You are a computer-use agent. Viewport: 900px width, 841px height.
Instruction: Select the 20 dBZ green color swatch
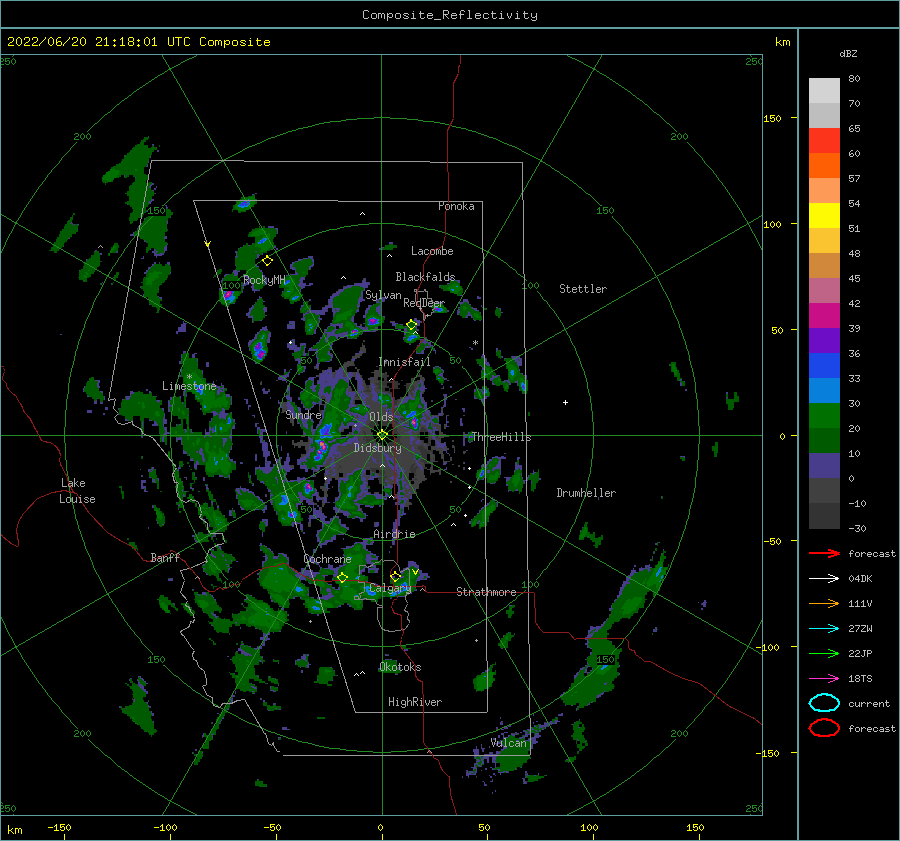tap(824, 416)
